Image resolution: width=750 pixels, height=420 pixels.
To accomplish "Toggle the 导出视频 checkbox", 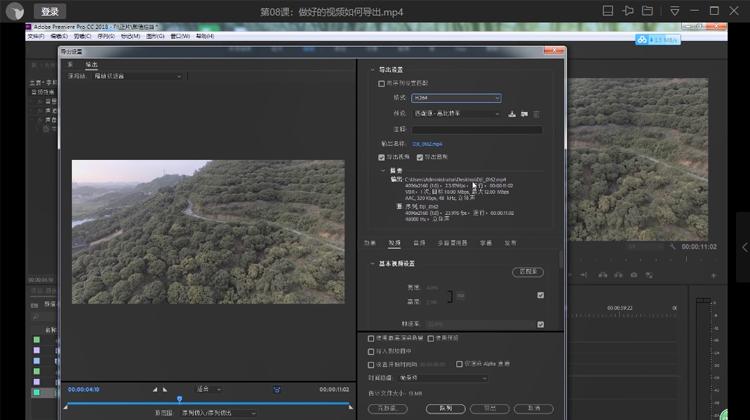I will (381, 157).
